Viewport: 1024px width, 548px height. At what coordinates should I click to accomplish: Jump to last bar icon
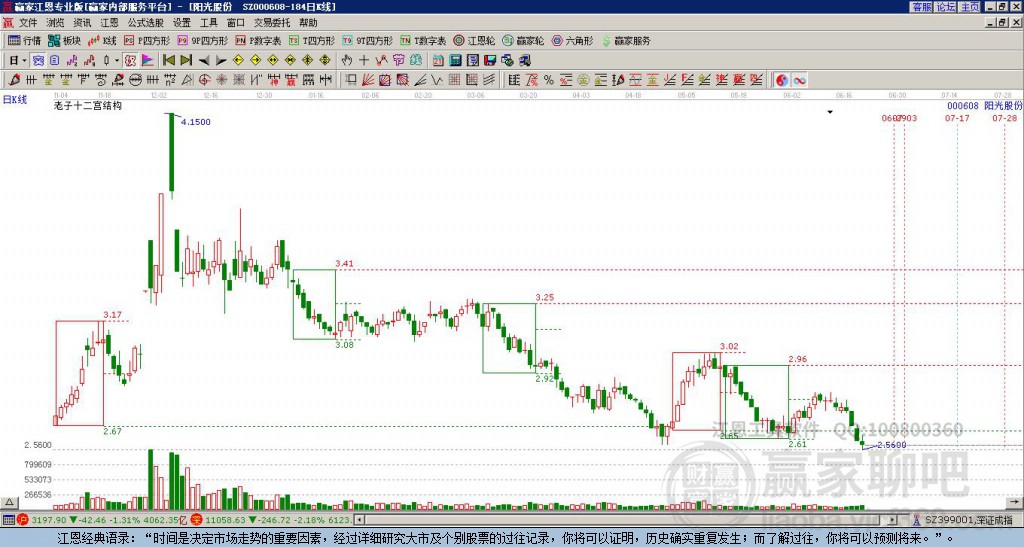click(x=186, y=60)
